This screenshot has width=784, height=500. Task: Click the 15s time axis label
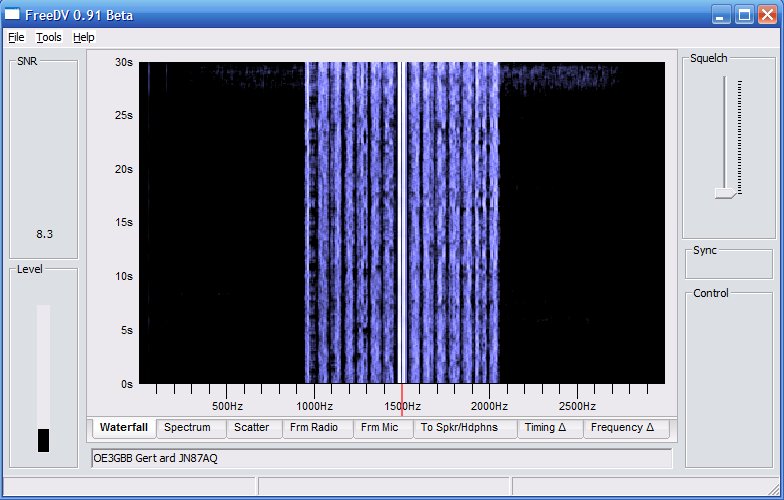point(124,222)
